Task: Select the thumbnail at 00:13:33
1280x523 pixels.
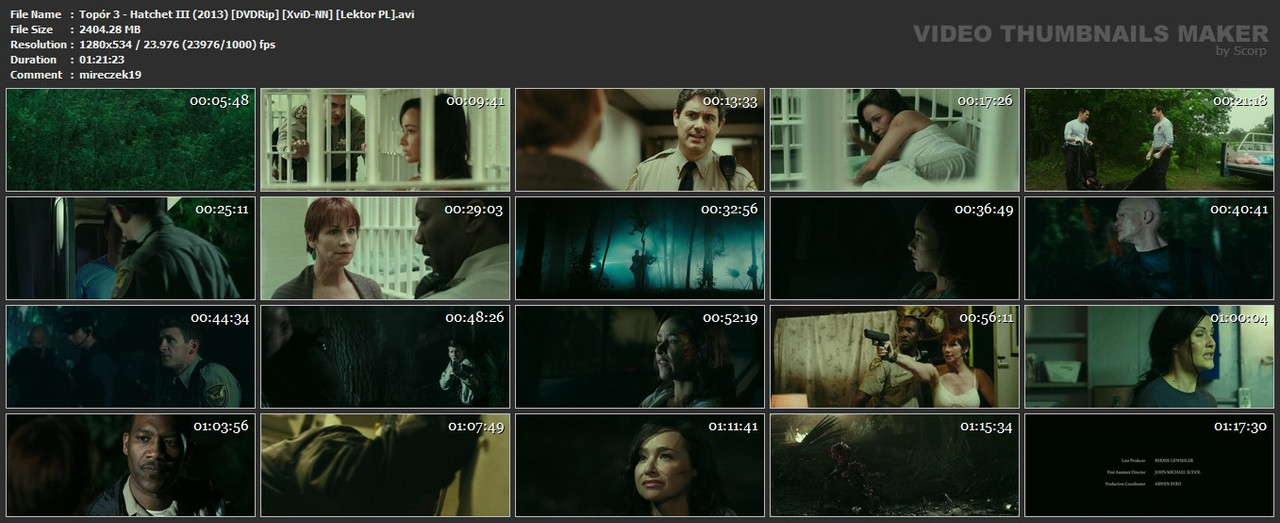Action: tap(640, 140)
